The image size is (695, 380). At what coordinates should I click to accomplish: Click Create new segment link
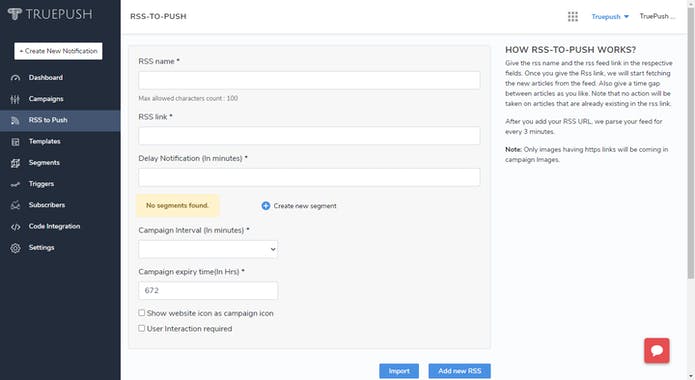coord(305,206)
